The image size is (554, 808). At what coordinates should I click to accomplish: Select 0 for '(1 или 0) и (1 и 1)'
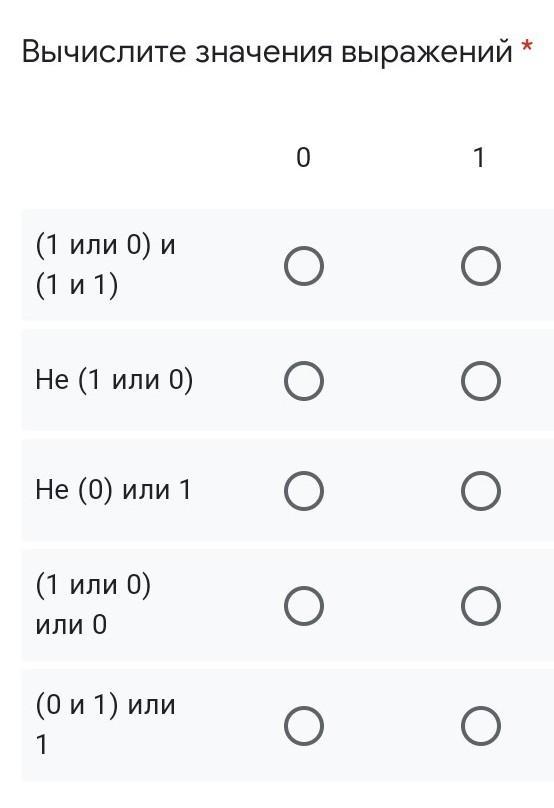pyautogui.click(x=304, y=266)
